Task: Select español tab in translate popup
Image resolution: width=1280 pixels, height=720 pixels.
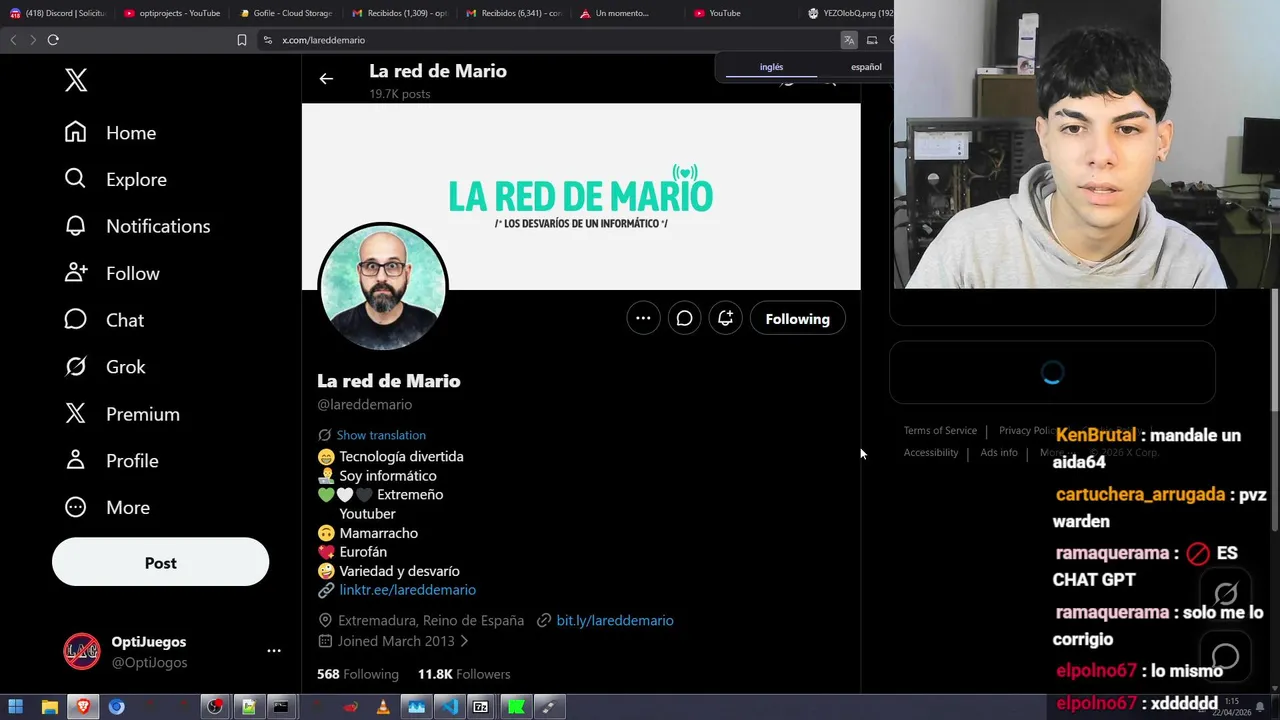Action: pyautogui.click(x=866, y=67)
